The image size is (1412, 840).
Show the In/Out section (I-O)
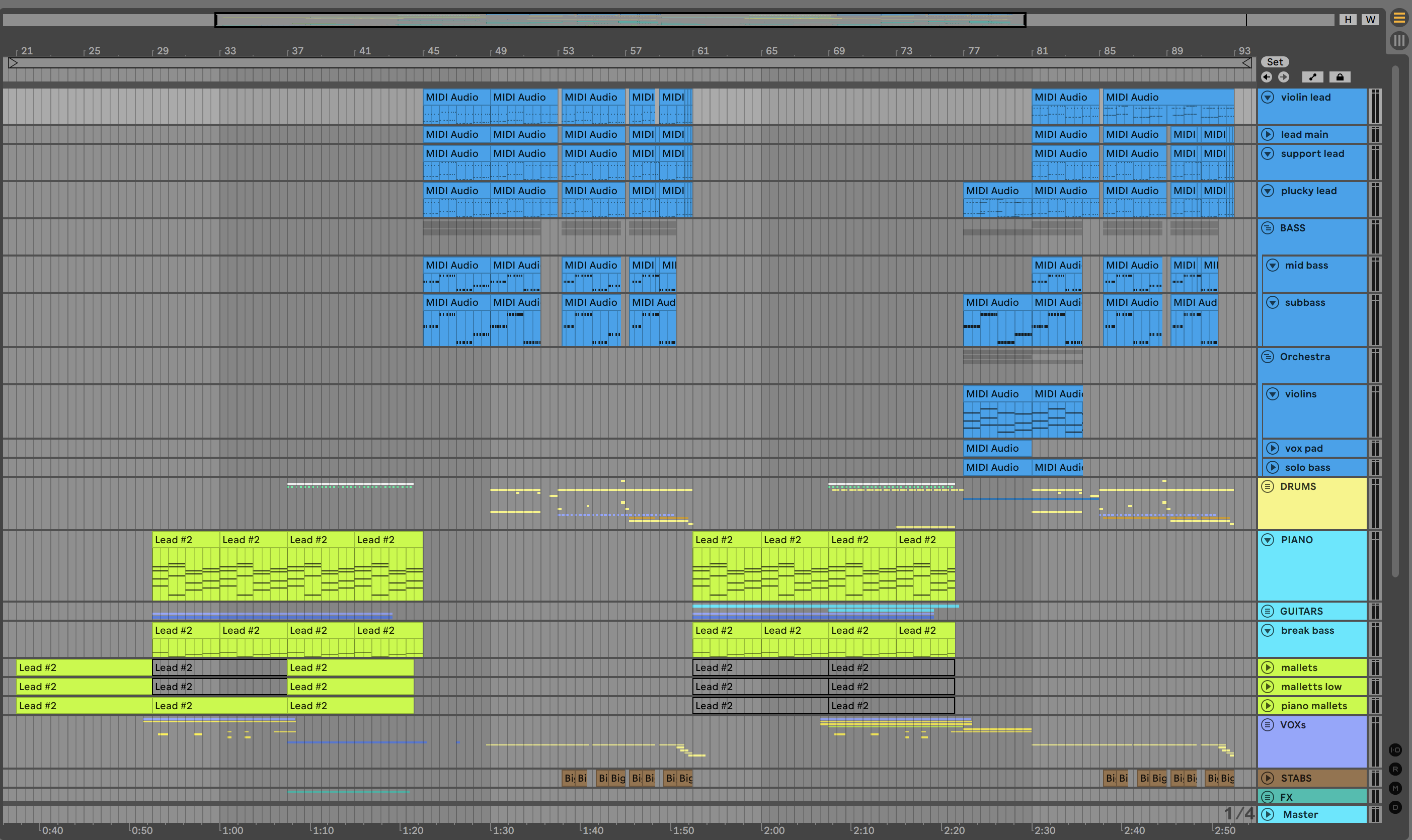tap(1395, 750)
